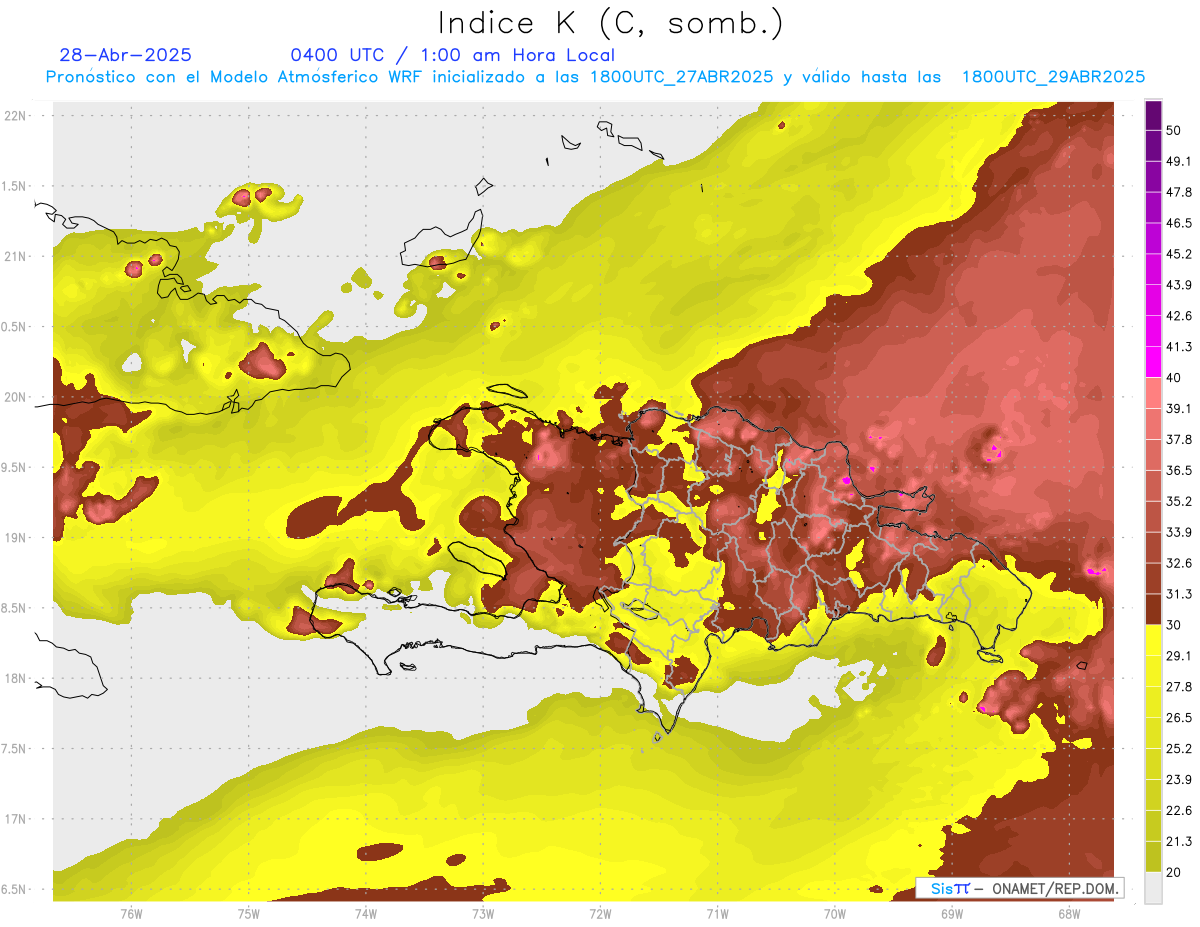Click the colorbar value 29.1

(1178, 655)
